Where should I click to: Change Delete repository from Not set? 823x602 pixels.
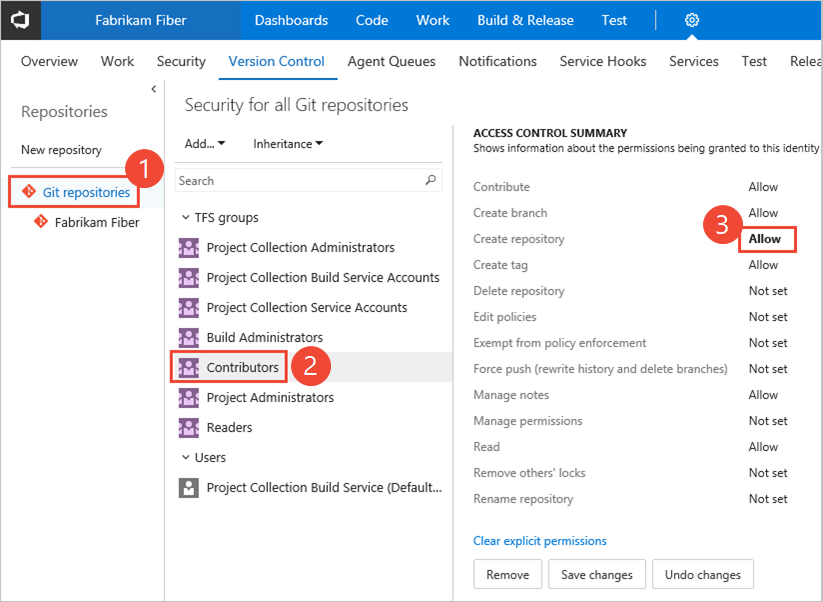(x=766, y=290)
